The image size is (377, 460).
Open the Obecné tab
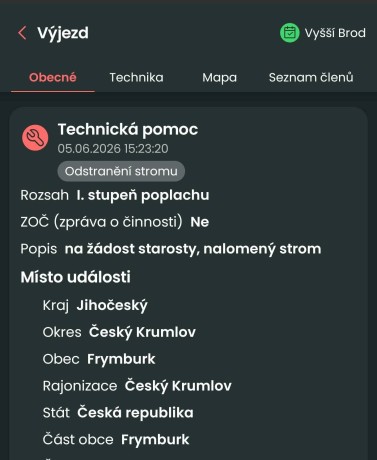point(53,77)
